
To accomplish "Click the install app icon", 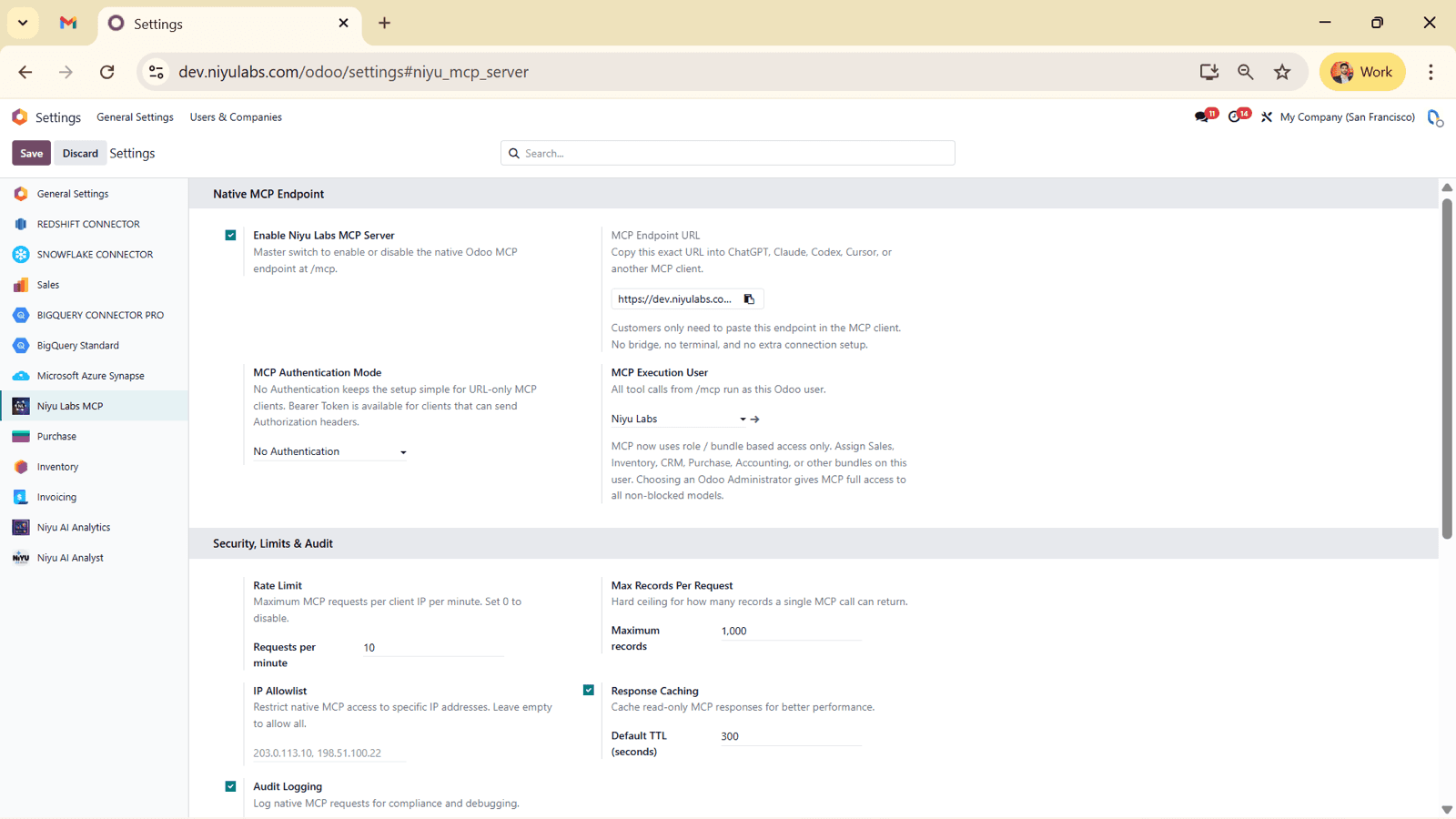I will tap(1209, 72).
